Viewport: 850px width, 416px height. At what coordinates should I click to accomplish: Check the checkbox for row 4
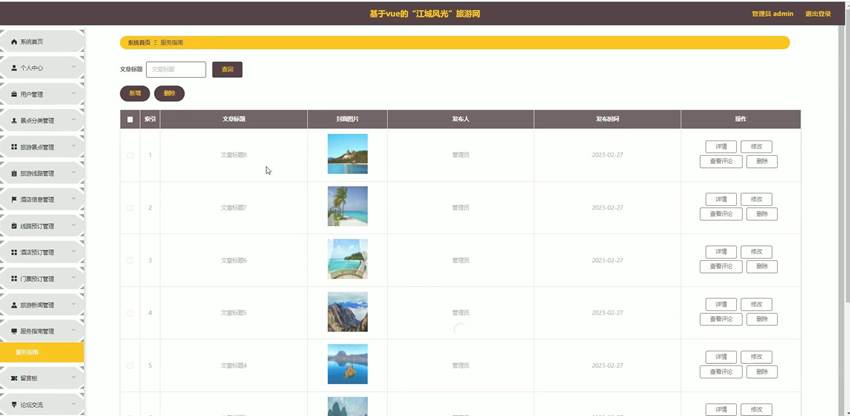[x=130, y=313]
